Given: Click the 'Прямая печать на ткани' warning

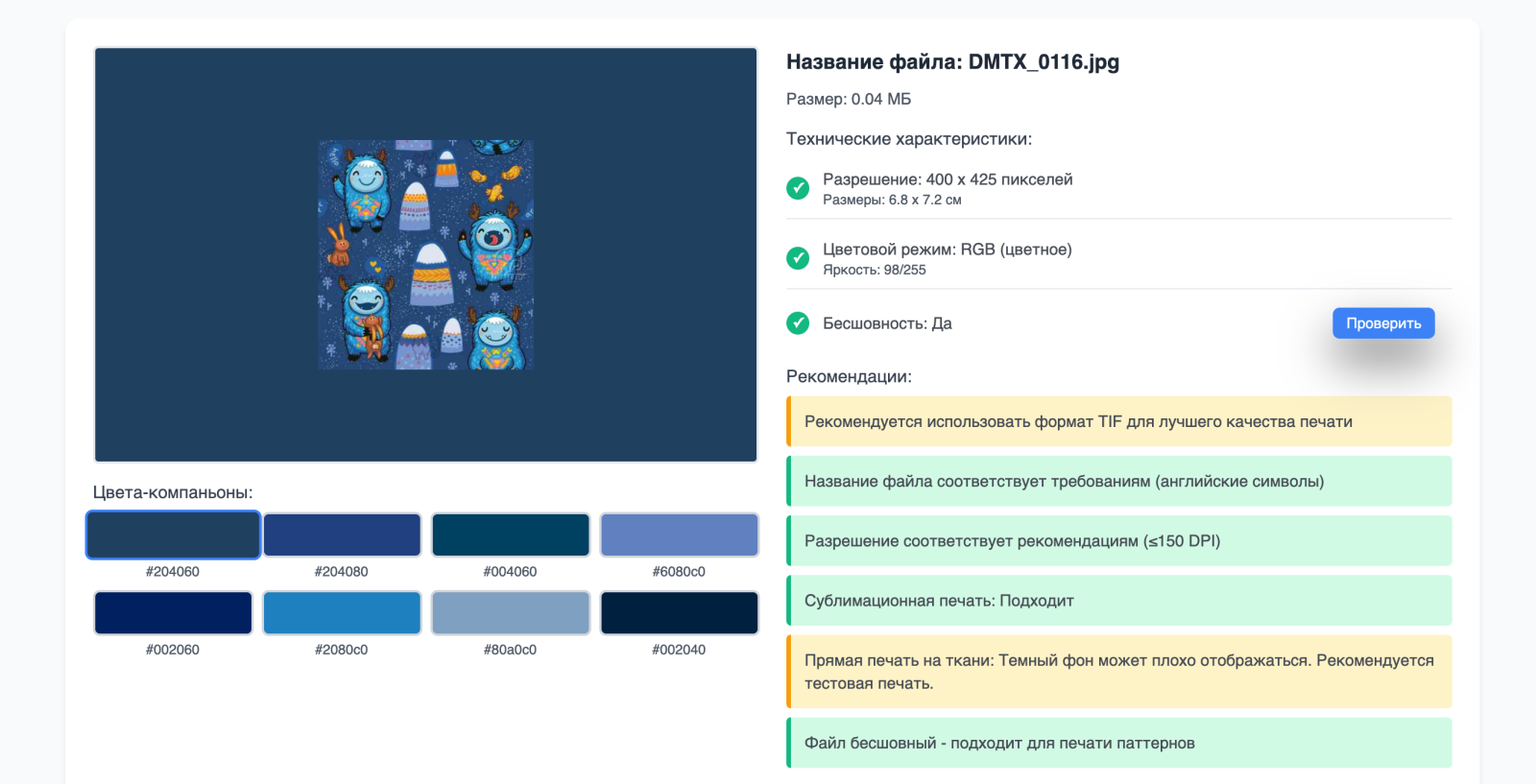Looking at the screenshot, I should 1119,672.
